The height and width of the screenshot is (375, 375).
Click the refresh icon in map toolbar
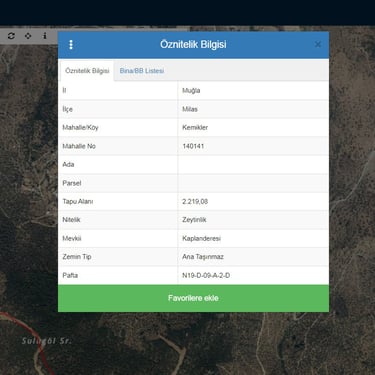[11, 36]
